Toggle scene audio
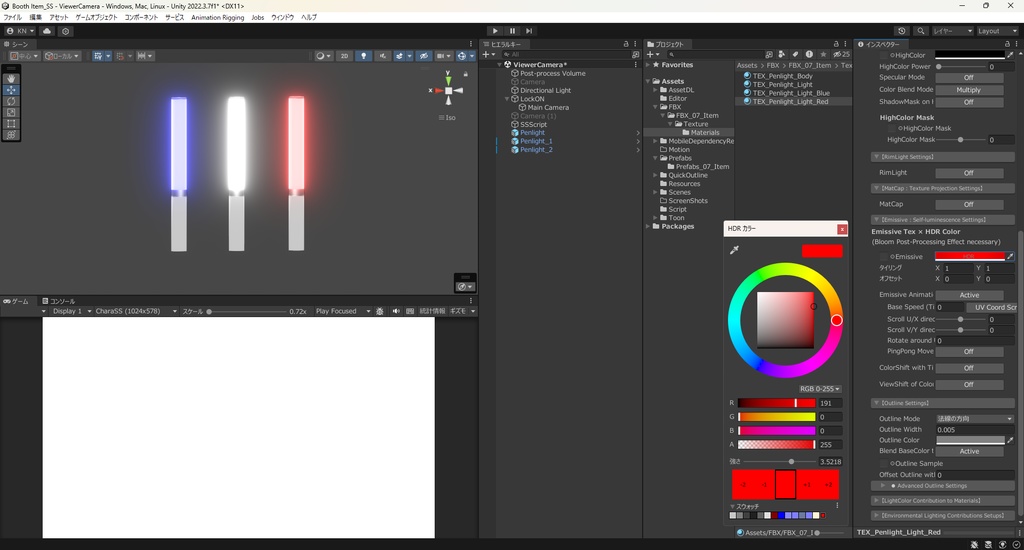Image resolution: width=1024 pixels, height=550 pixels. [383, 56]
